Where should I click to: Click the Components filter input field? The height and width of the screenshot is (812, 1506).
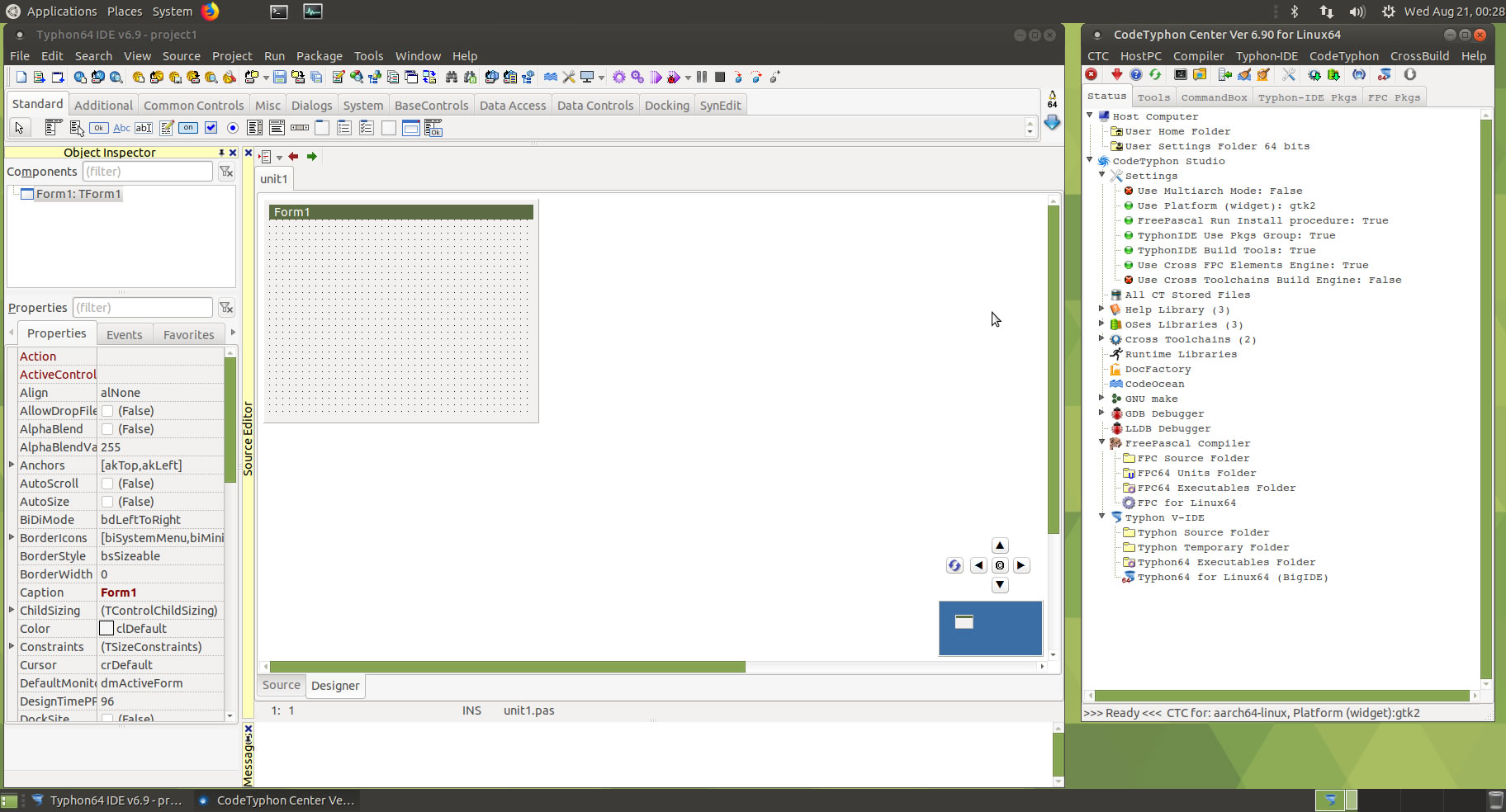(148, 172)
